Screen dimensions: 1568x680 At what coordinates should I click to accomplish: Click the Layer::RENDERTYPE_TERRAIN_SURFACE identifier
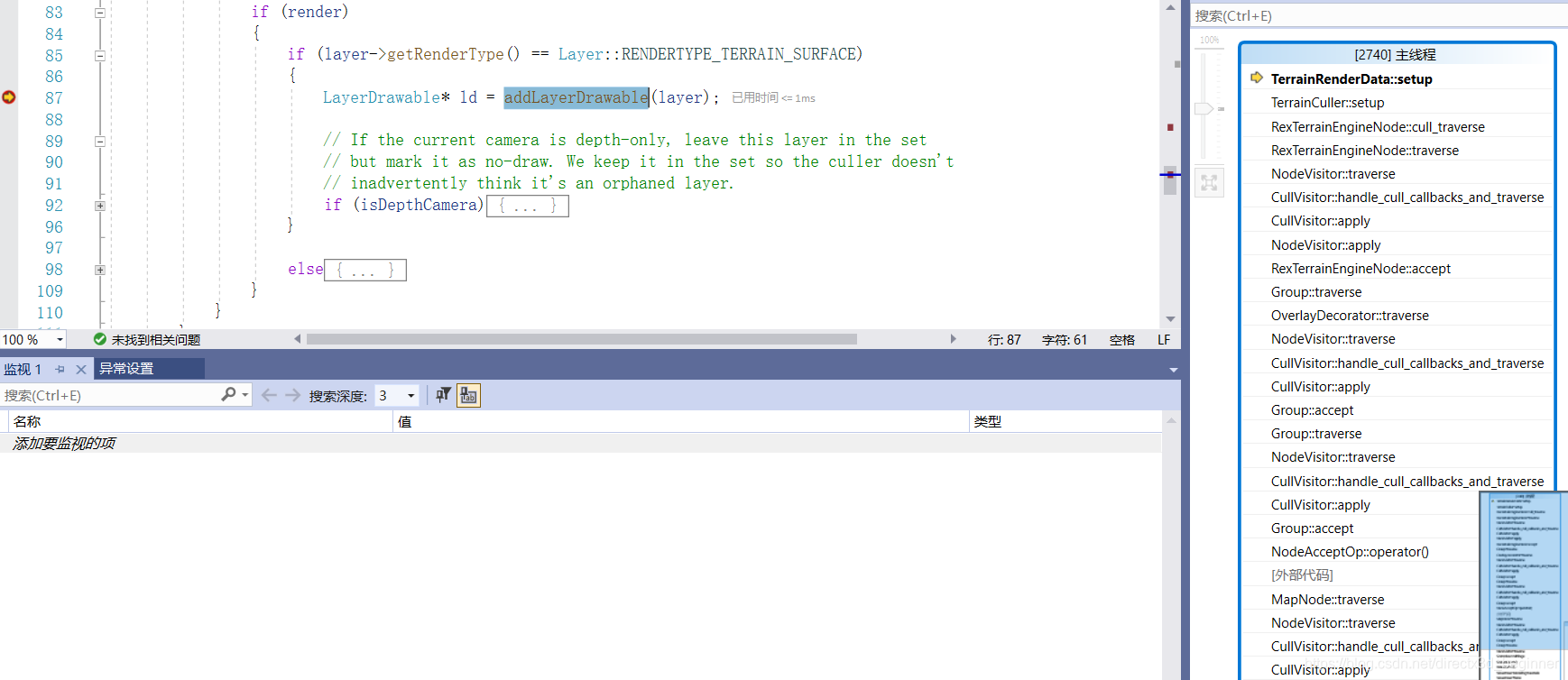click(x=706, y=54)
